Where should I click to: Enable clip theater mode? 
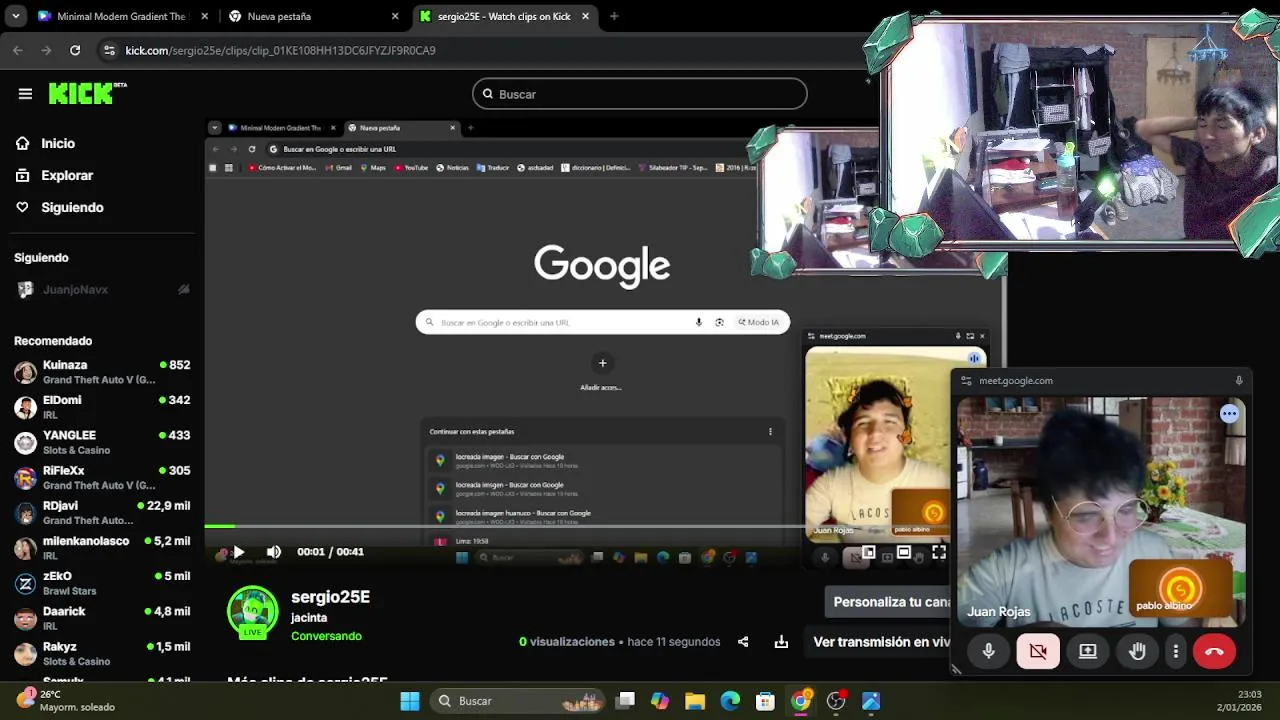(904, 552)
